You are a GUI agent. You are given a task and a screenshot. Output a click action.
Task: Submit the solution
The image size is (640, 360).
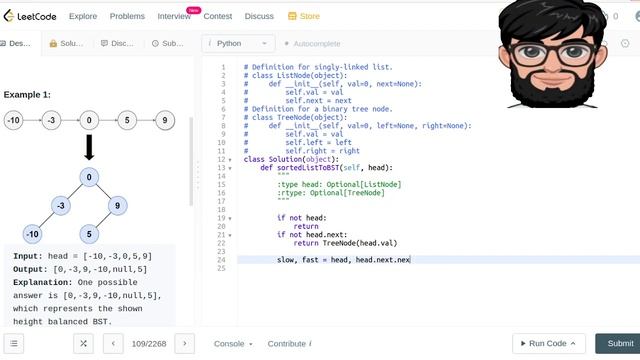point(618,344)
